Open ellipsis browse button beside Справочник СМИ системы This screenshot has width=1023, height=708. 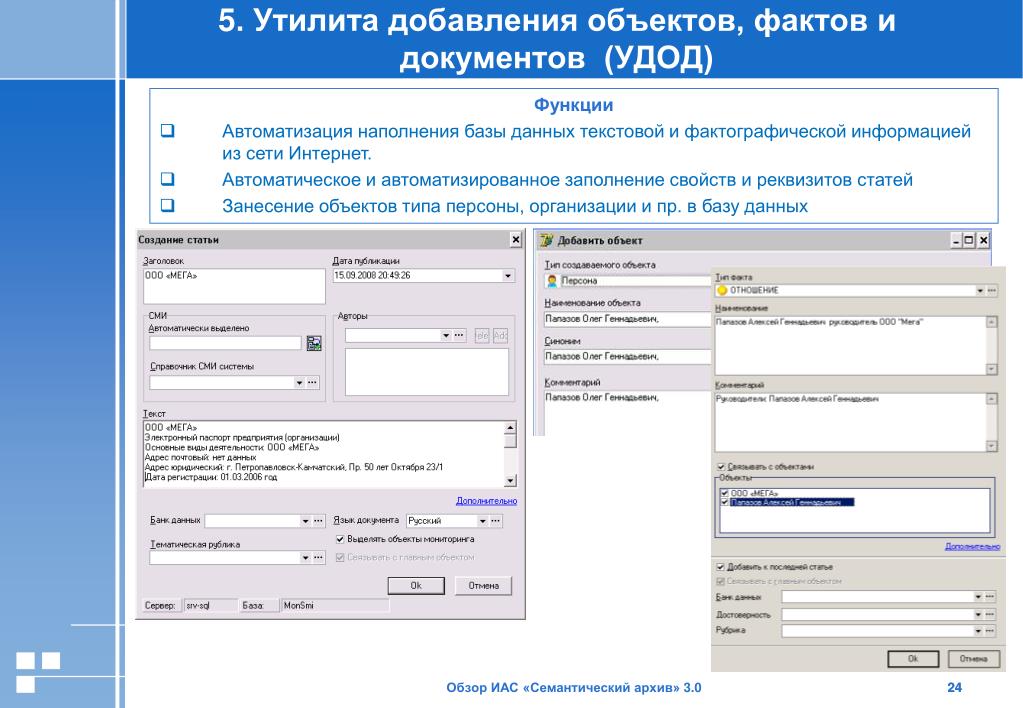tap(313, 382)
